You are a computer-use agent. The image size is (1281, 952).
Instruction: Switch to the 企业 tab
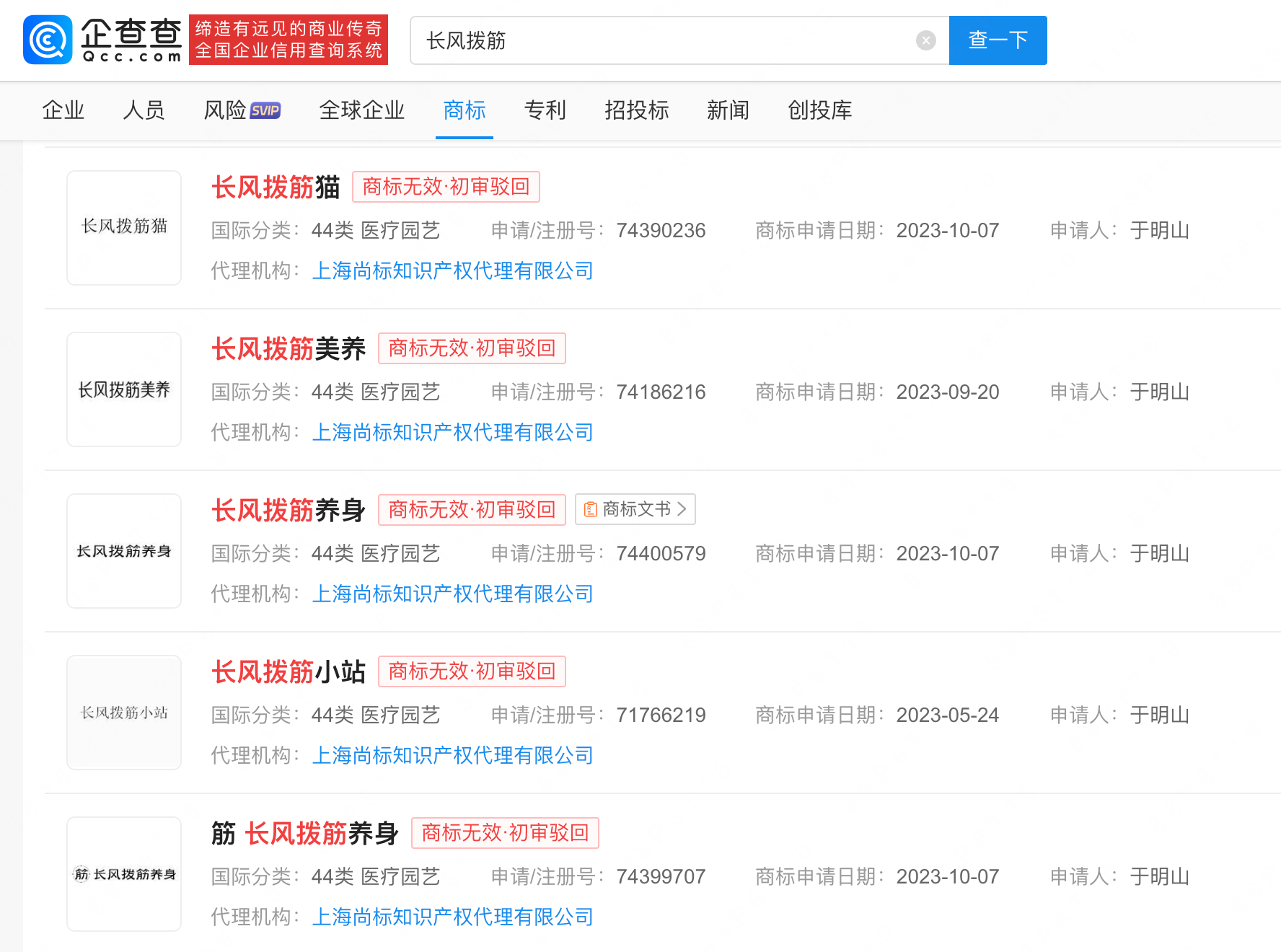click(x=63, y=110)
